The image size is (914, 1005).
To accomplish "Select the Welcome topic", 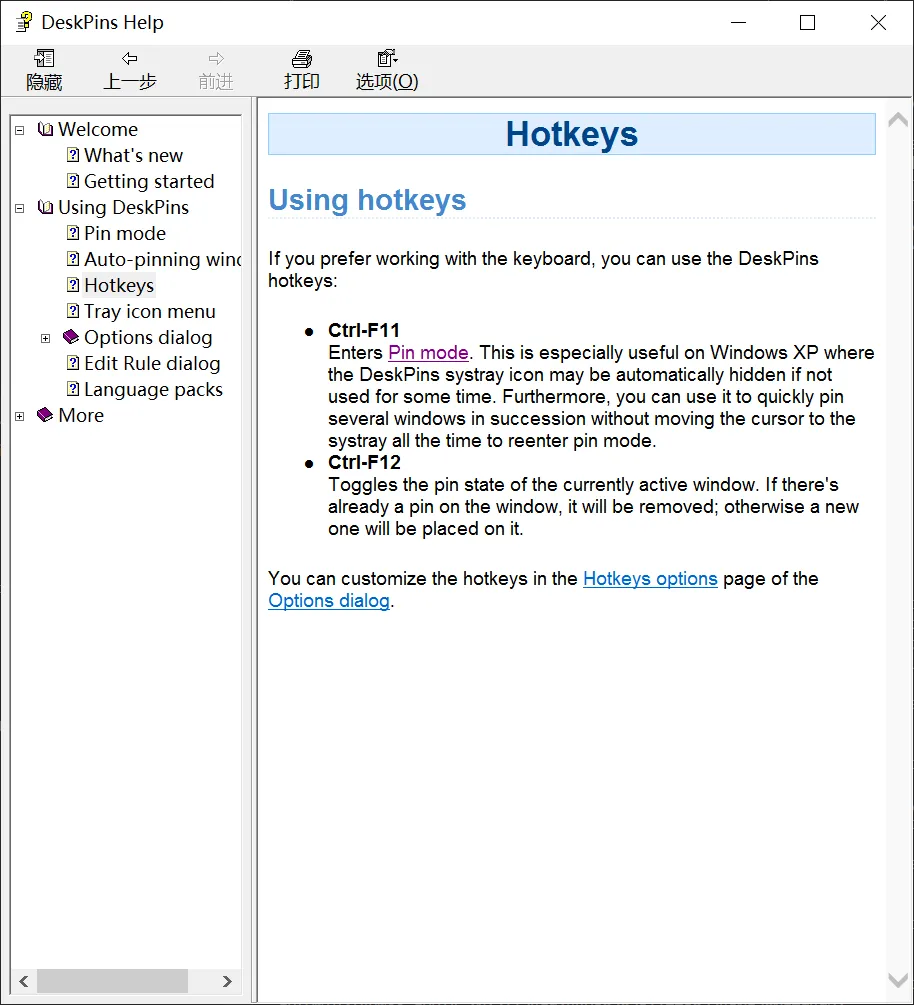I will pos(98,129).
